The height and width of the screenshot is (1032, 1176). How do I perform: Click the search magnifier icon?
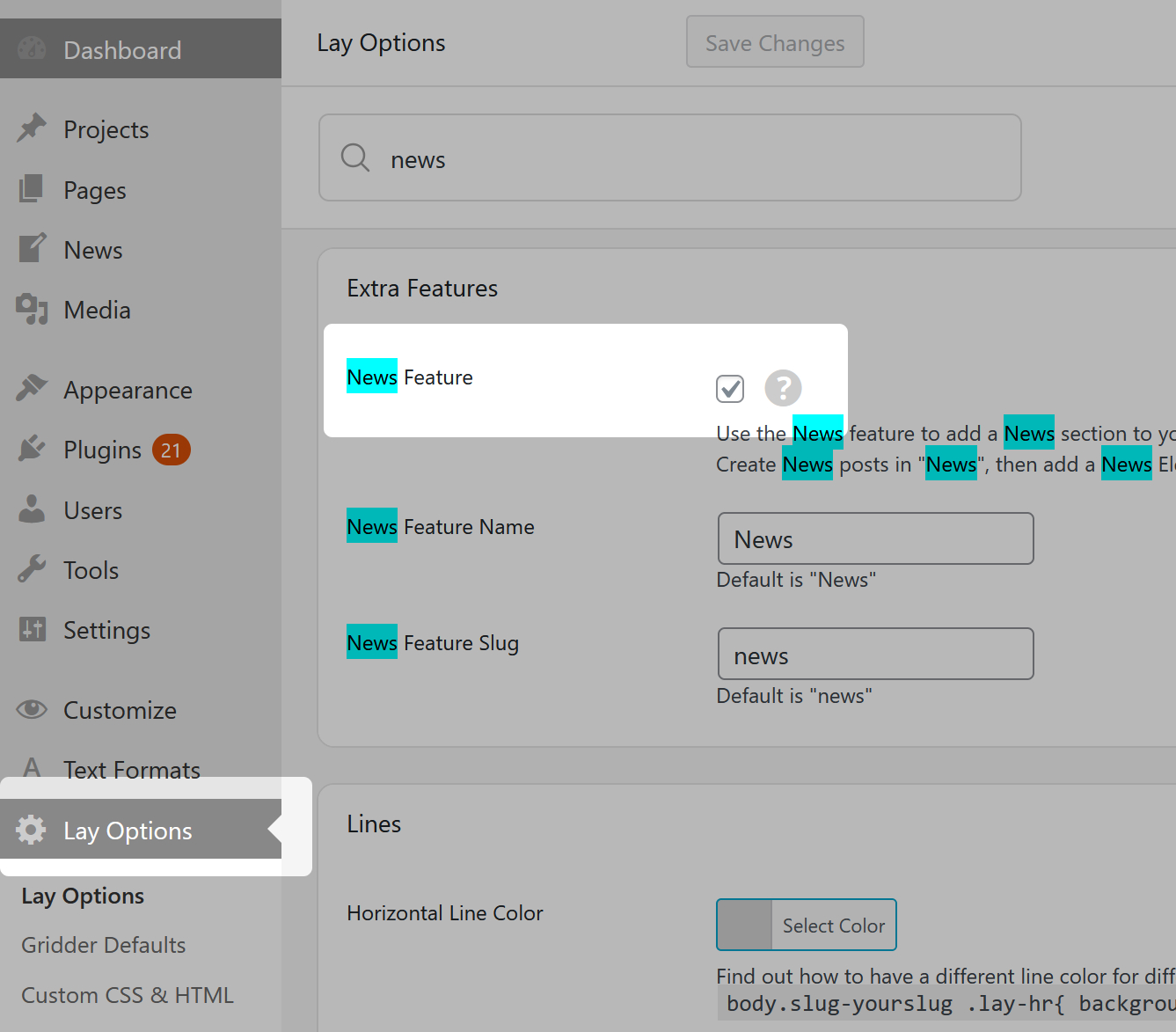coord(355,158)
